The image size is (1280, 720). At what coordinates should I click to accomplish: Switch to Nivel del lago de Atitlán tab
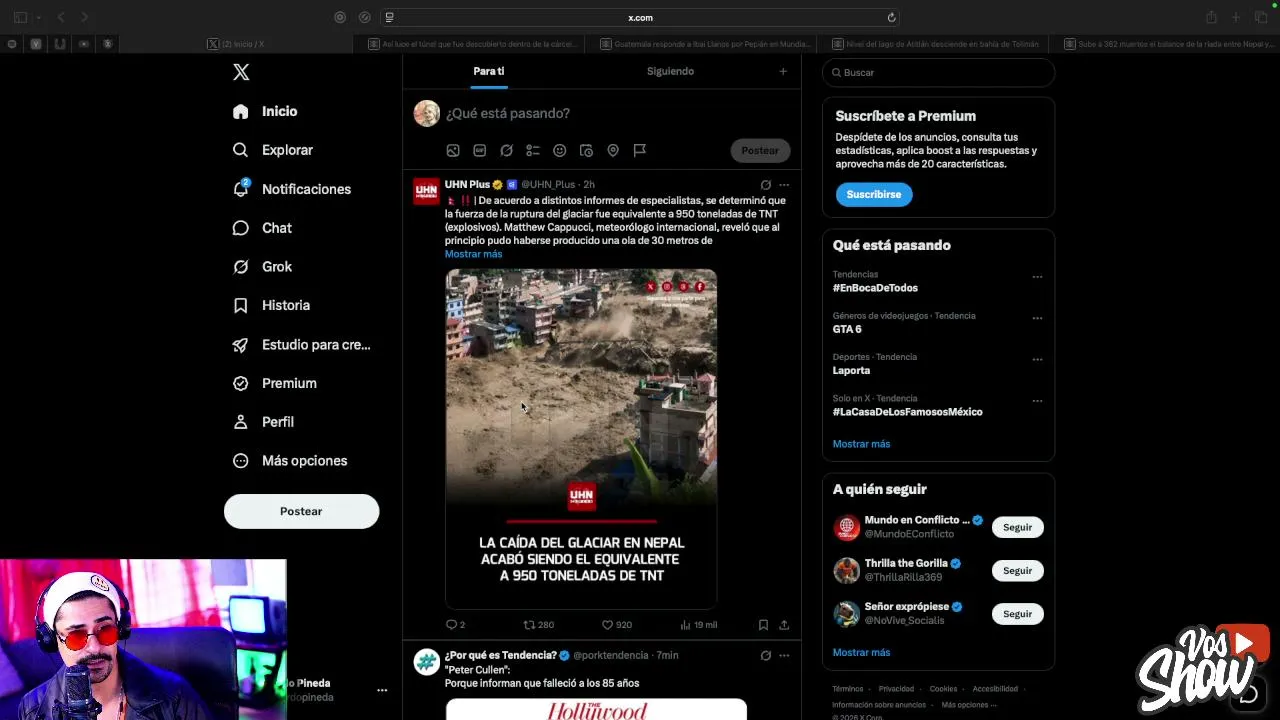[937, 44]
